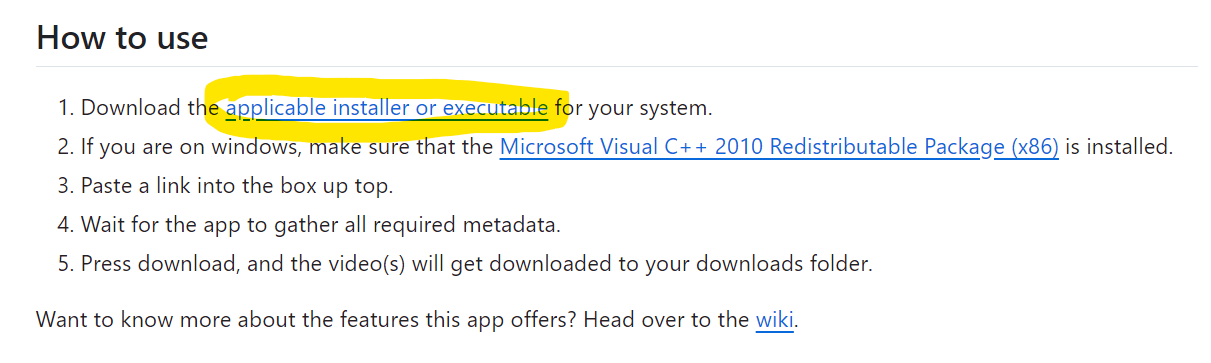This screenshot has height=363, width=1211.
Task: Click the list number 5 marker
Action: (x=64, y=264)
